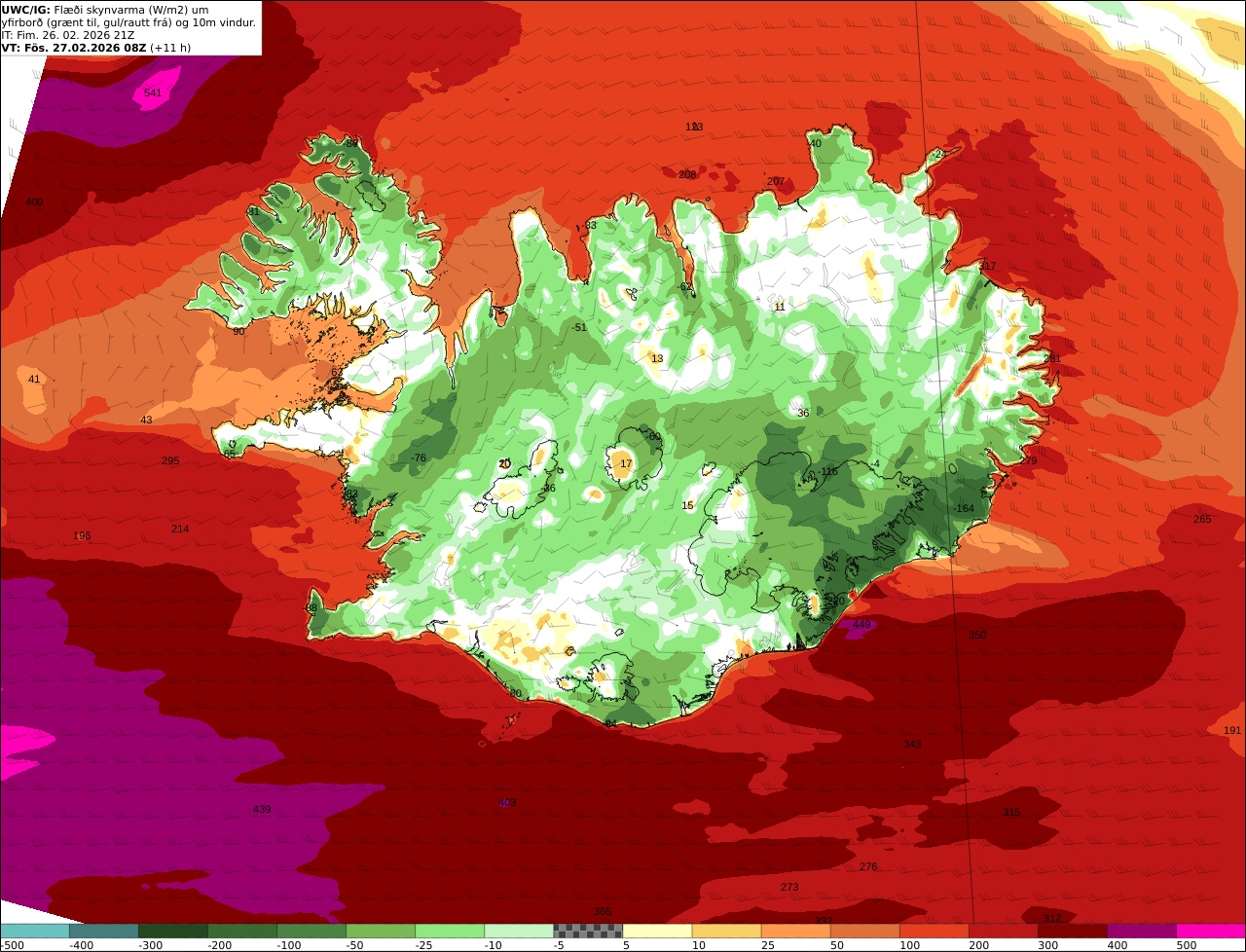Viewport: 1246px width, 952px height.
Task: Pick the -25 to -10 pale green legend swatch
Action: click(x=450, y=931)
